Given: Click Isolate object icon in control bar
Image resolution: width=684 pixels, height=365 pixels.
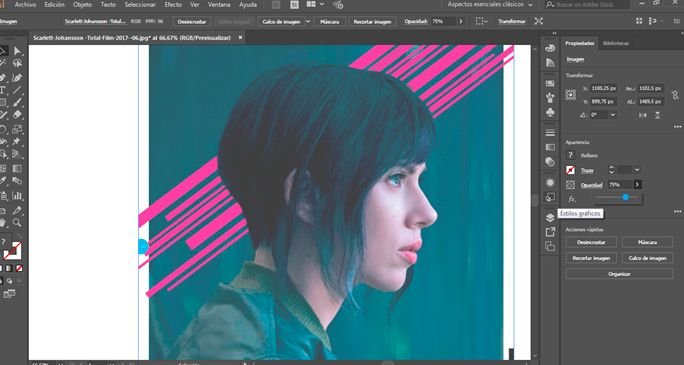Looking at the screenshot, I should coord(539,21).
